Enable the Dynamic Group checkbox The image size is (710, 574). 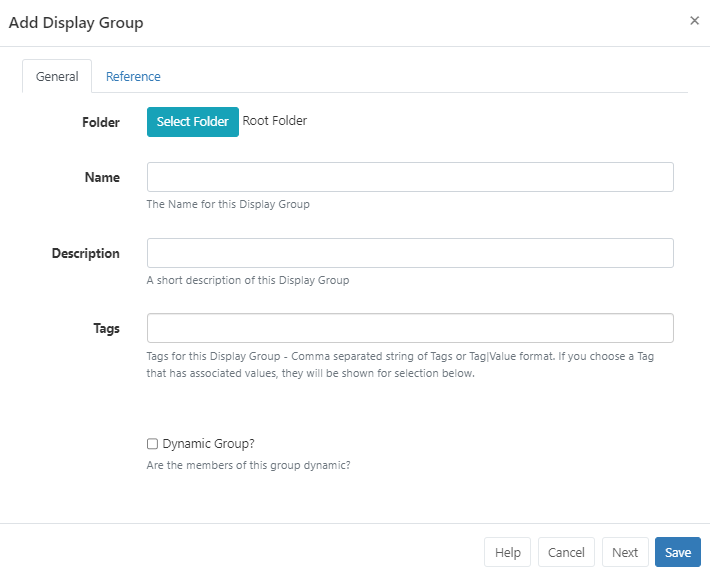153,444
